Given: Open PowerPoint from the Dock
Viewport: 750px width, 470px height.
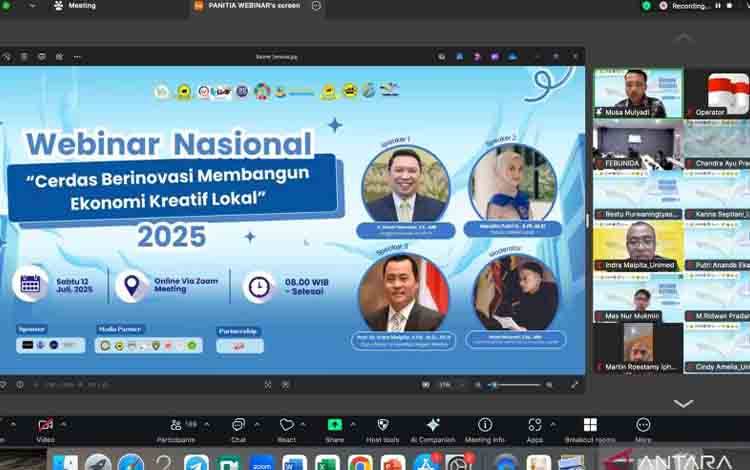Looking at the screenshot, I should tap(393, 463).
